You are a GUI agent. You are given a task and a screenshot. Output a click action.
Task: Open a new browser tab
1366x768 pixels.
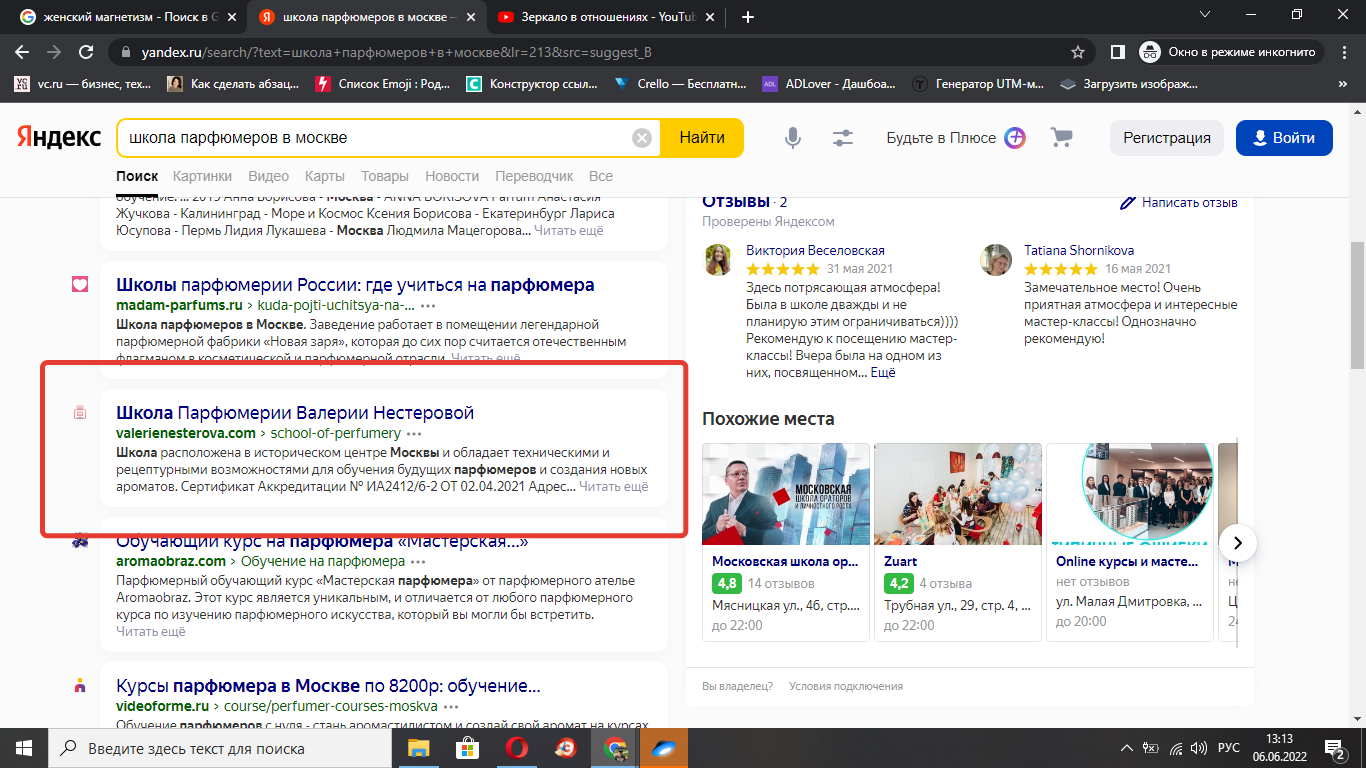[x=748, y=17]
